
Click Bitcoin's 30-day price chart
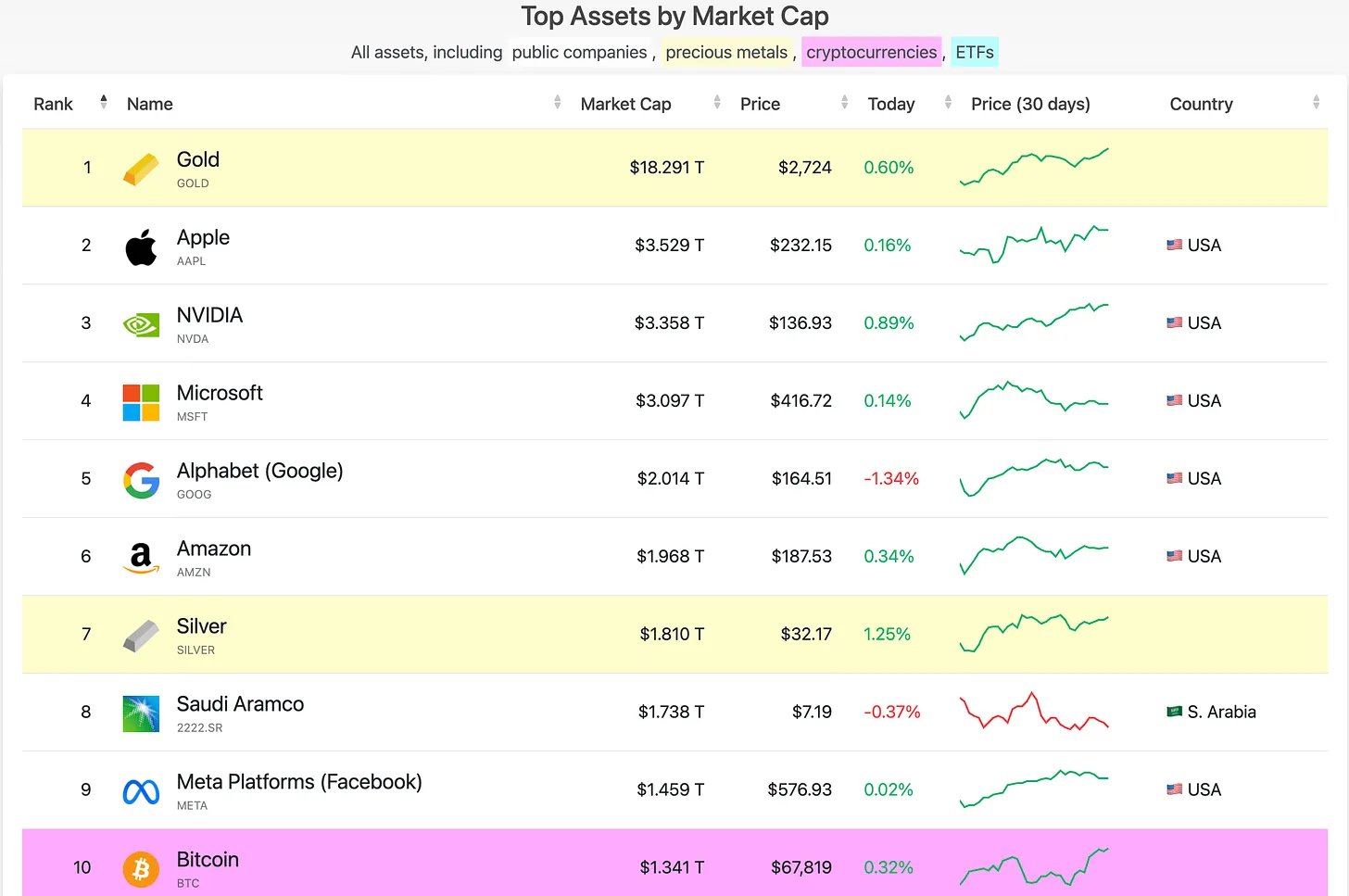(1034, 867)
